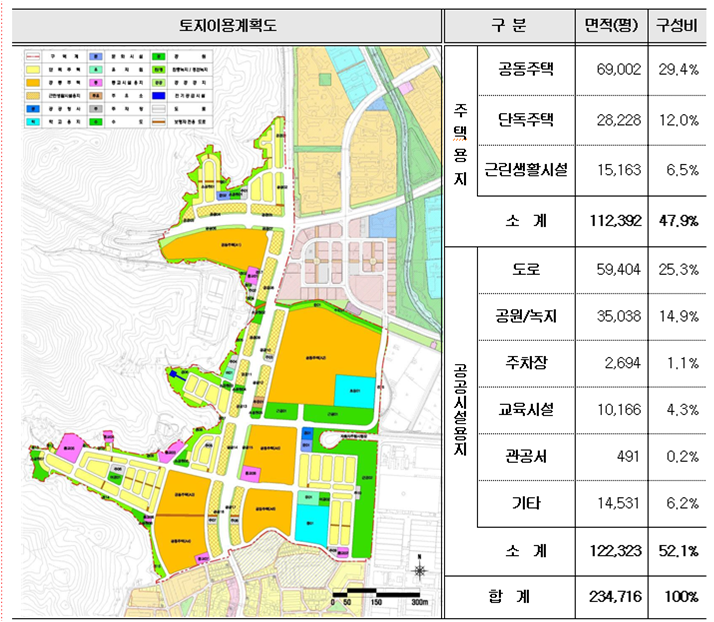
Task: Click the 14,531 area value
Action: click(619, 504)
